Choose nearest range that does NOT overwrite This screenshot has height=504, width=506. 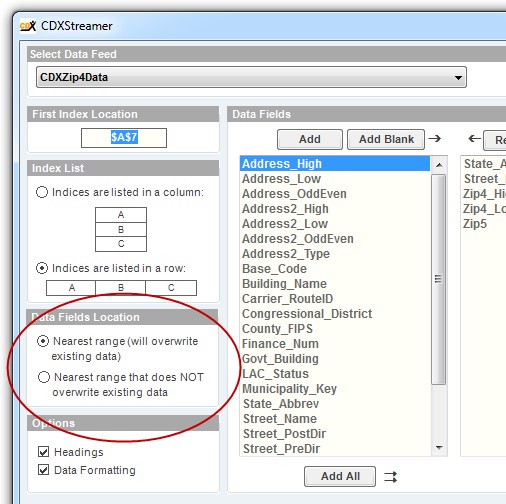44,377
